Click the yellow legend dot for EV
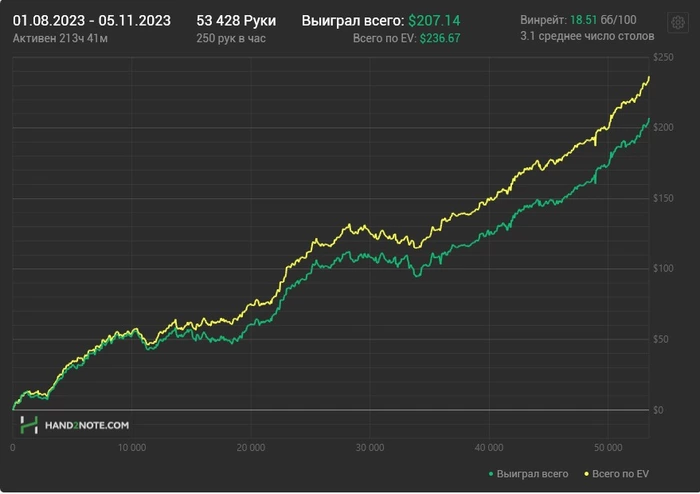Screen dimensions: 700x494 coord(587,474)
